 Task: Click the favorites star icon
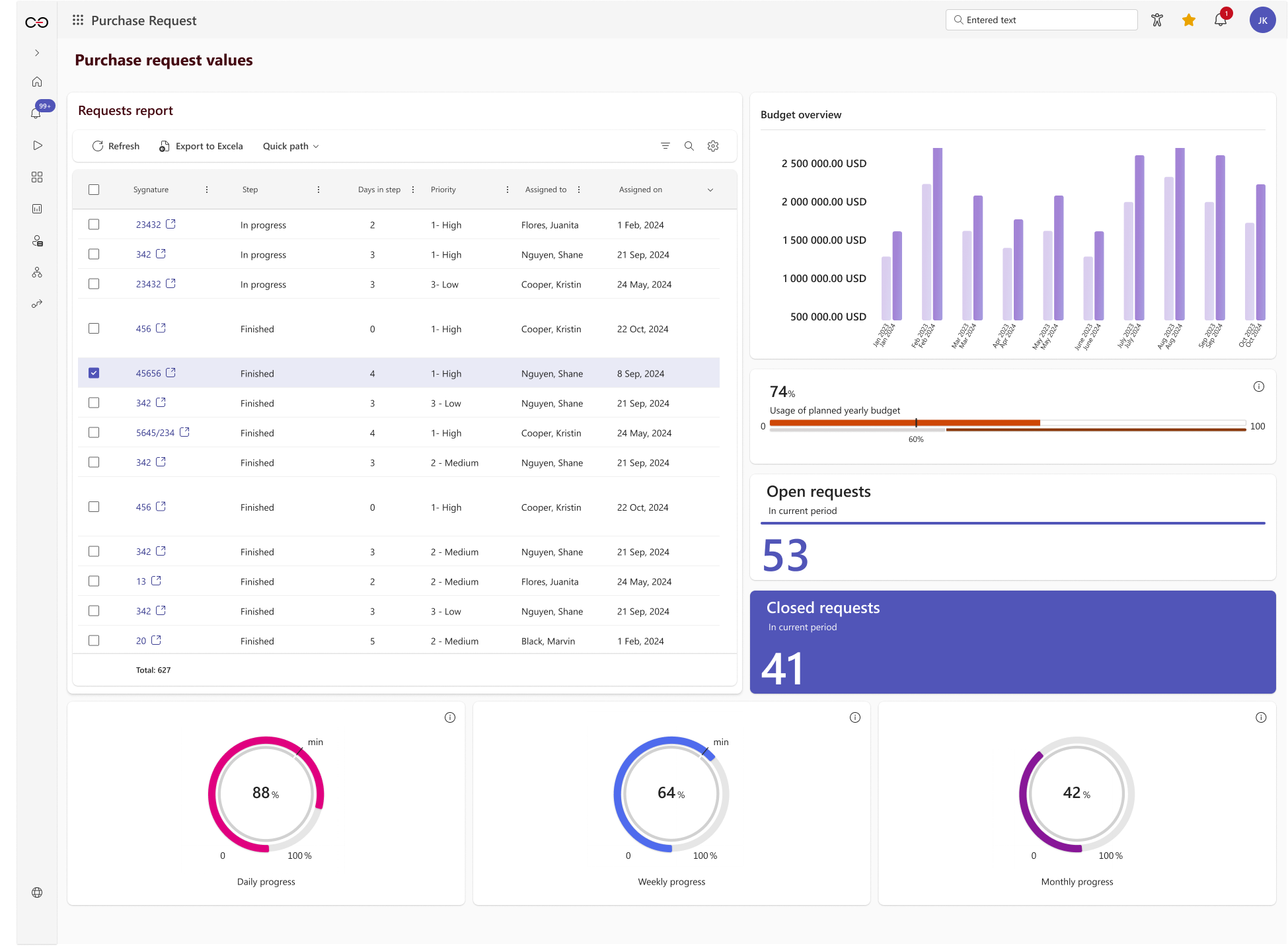pyautogui.click(x=1188, y=20)
